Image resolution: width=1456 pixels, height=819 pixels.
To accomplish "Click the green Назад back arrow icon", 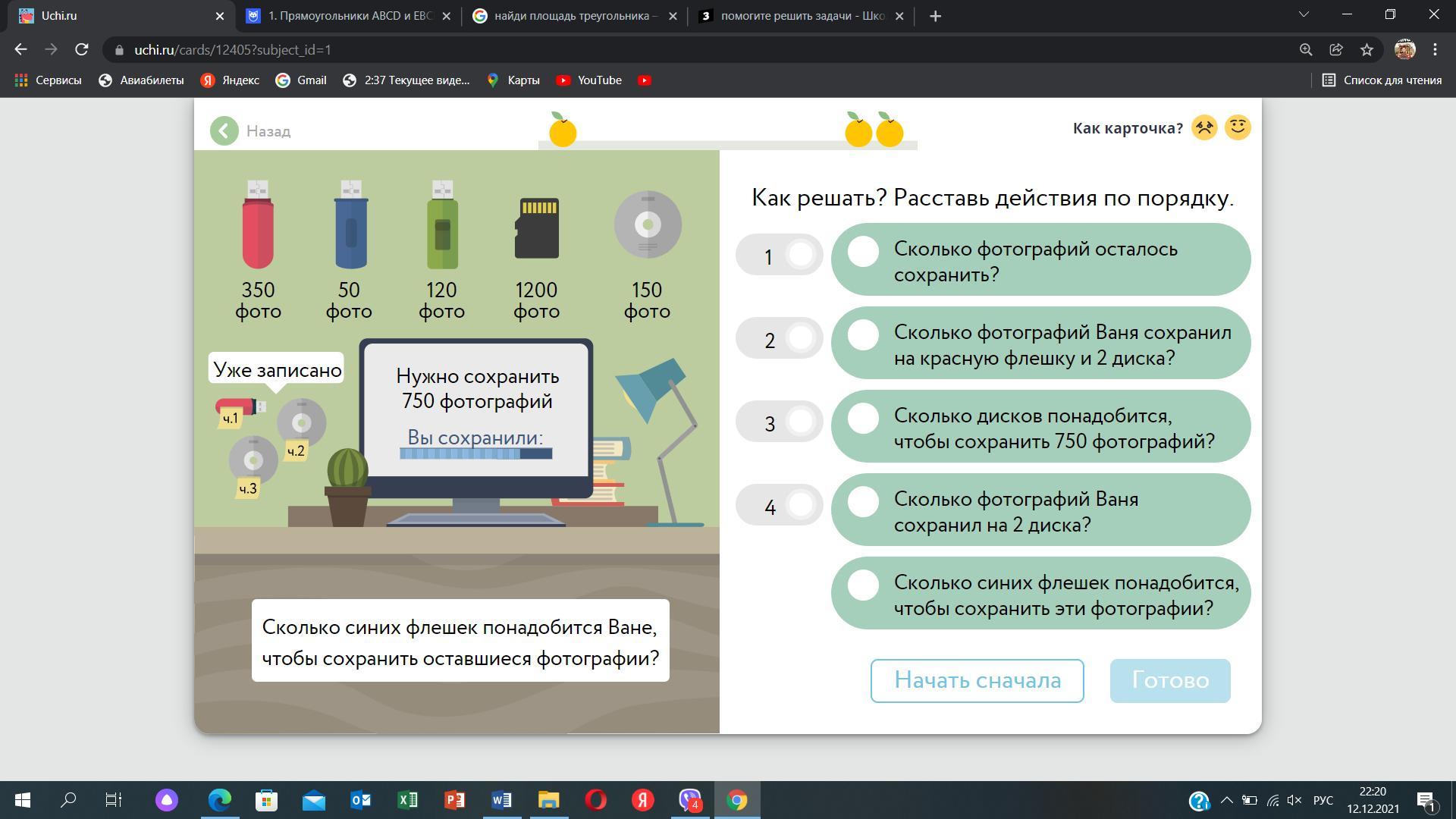I will coord(224,131).
